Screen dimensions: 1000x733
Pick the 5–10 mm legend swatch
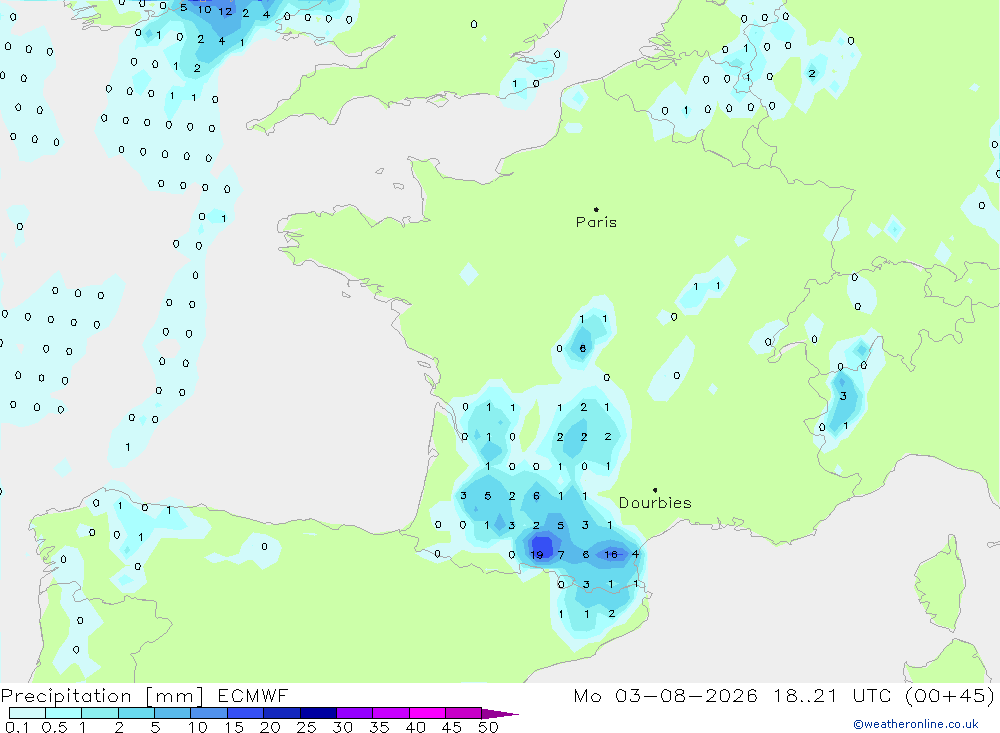click(172, 713)
